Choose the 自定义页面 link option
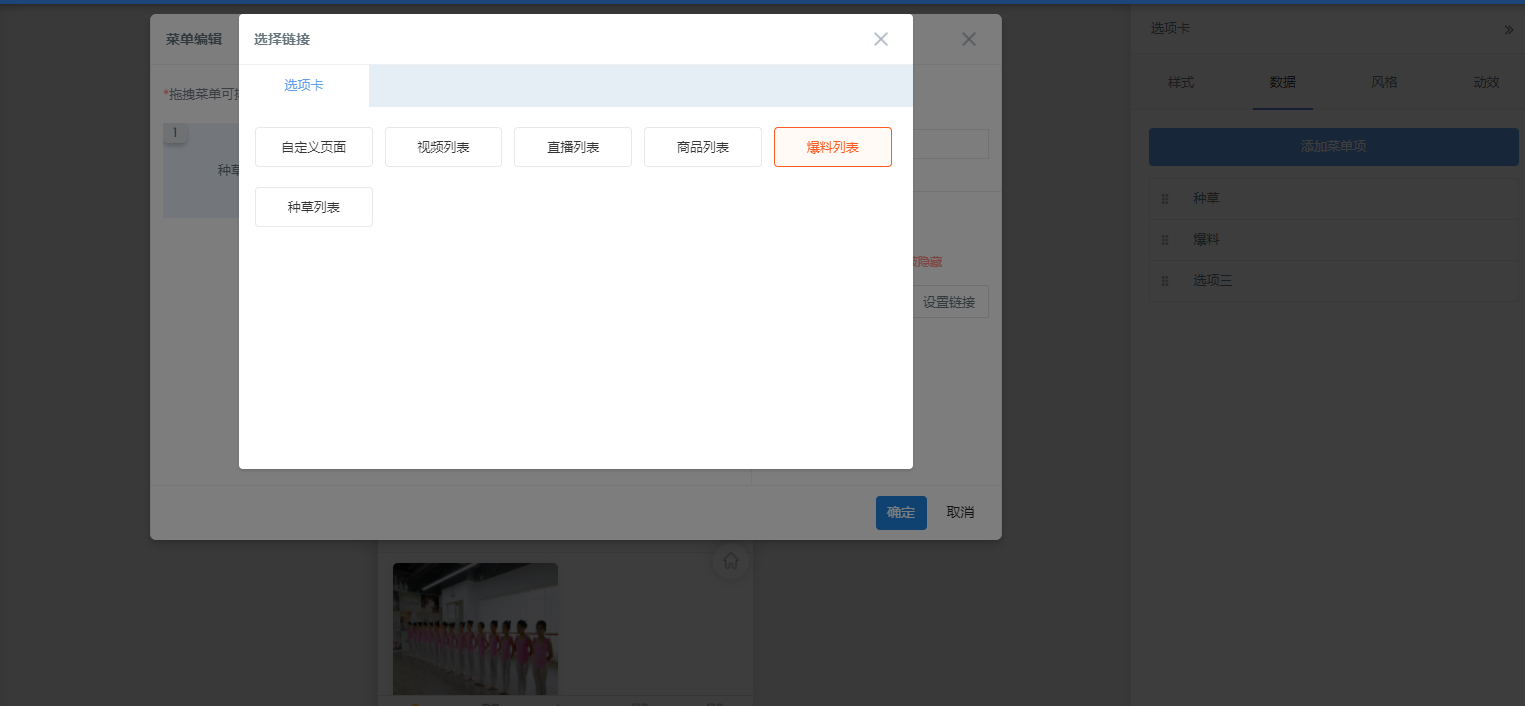The width and height of the screenshot is (1525, 706). (314, 147)
